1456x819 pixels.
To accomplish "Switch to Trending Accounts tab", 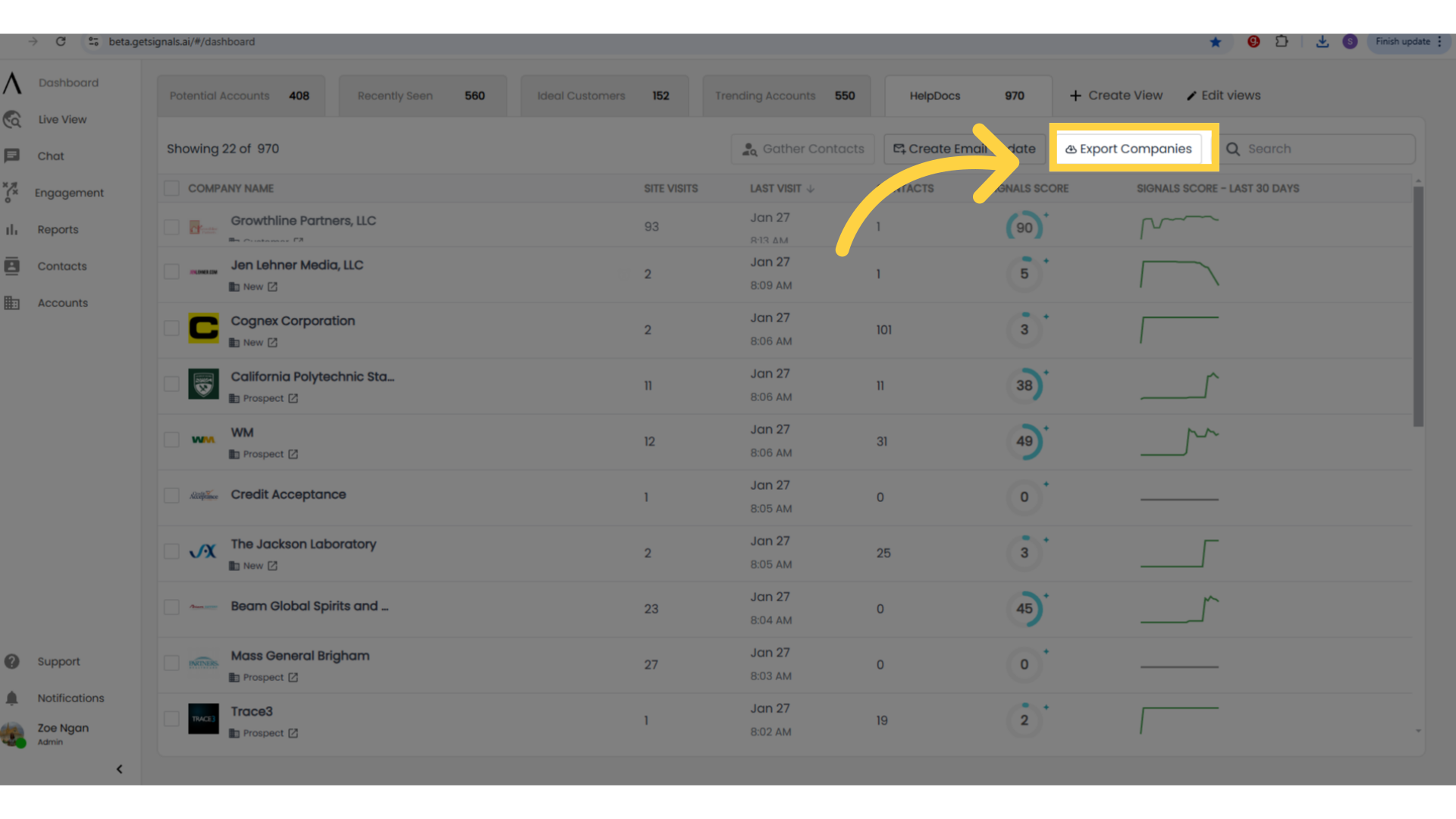I will pyautogui.click(x=786, y=96).
